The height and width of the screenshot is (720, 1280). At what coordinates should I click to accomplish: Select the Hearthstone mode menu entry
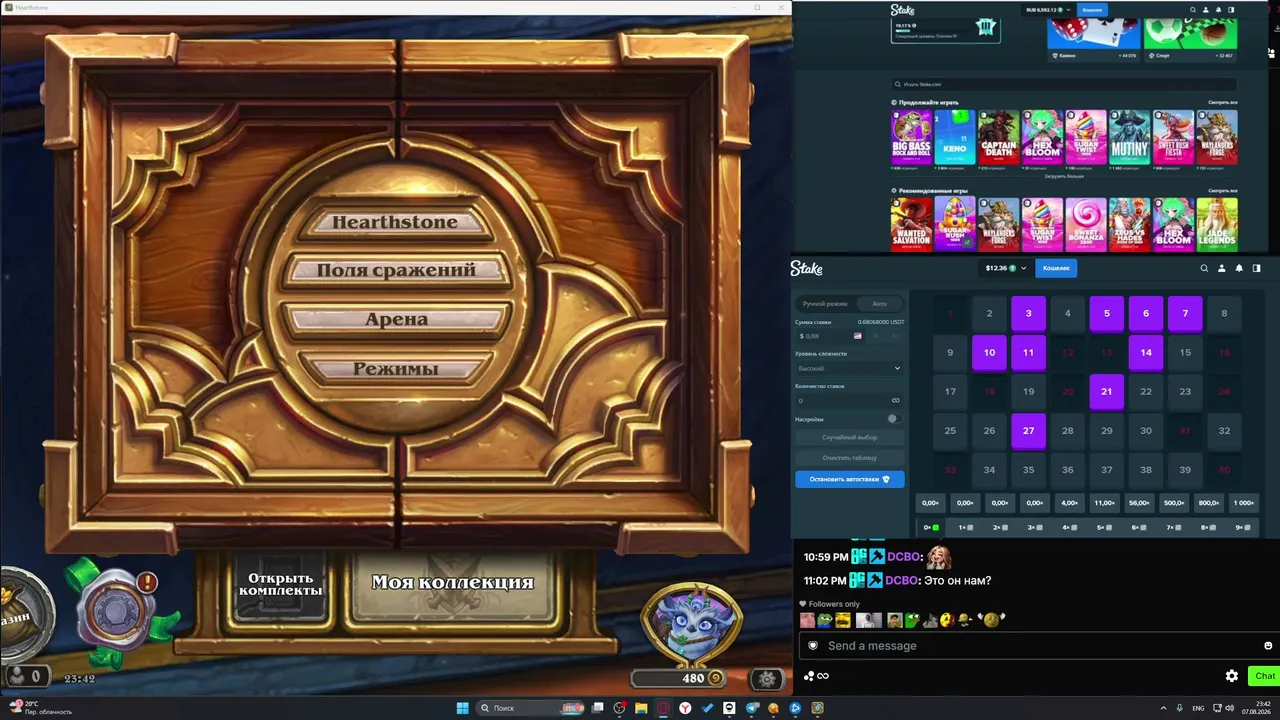tap(395, 222)
